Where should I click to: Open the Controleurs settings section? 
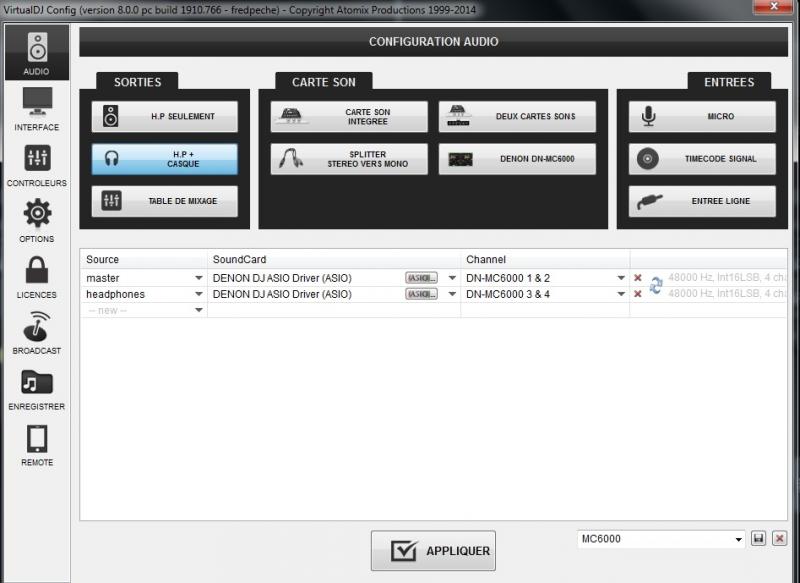coord(37,165)
